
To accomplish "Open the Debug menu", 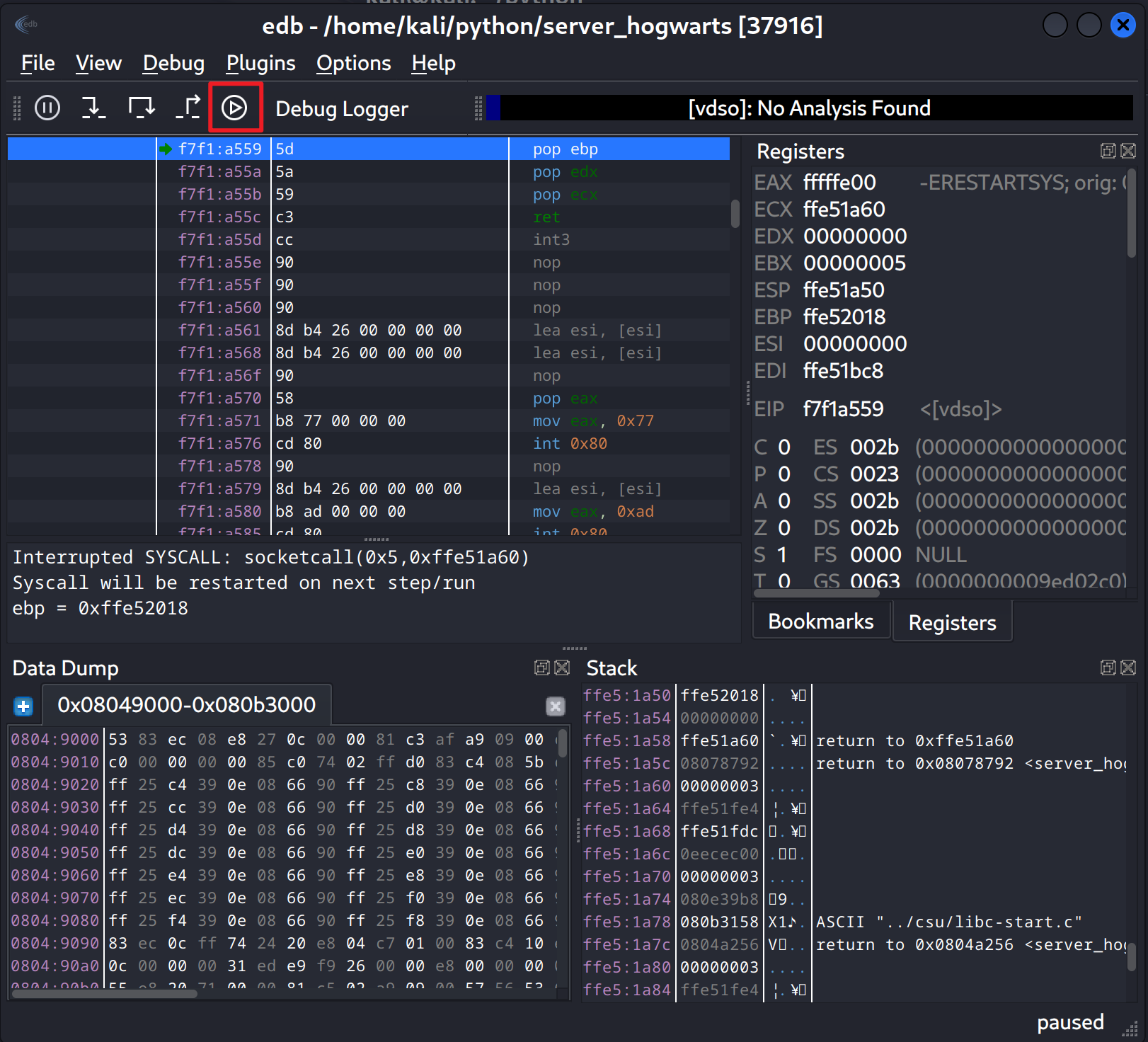I will tap(173, 63).
